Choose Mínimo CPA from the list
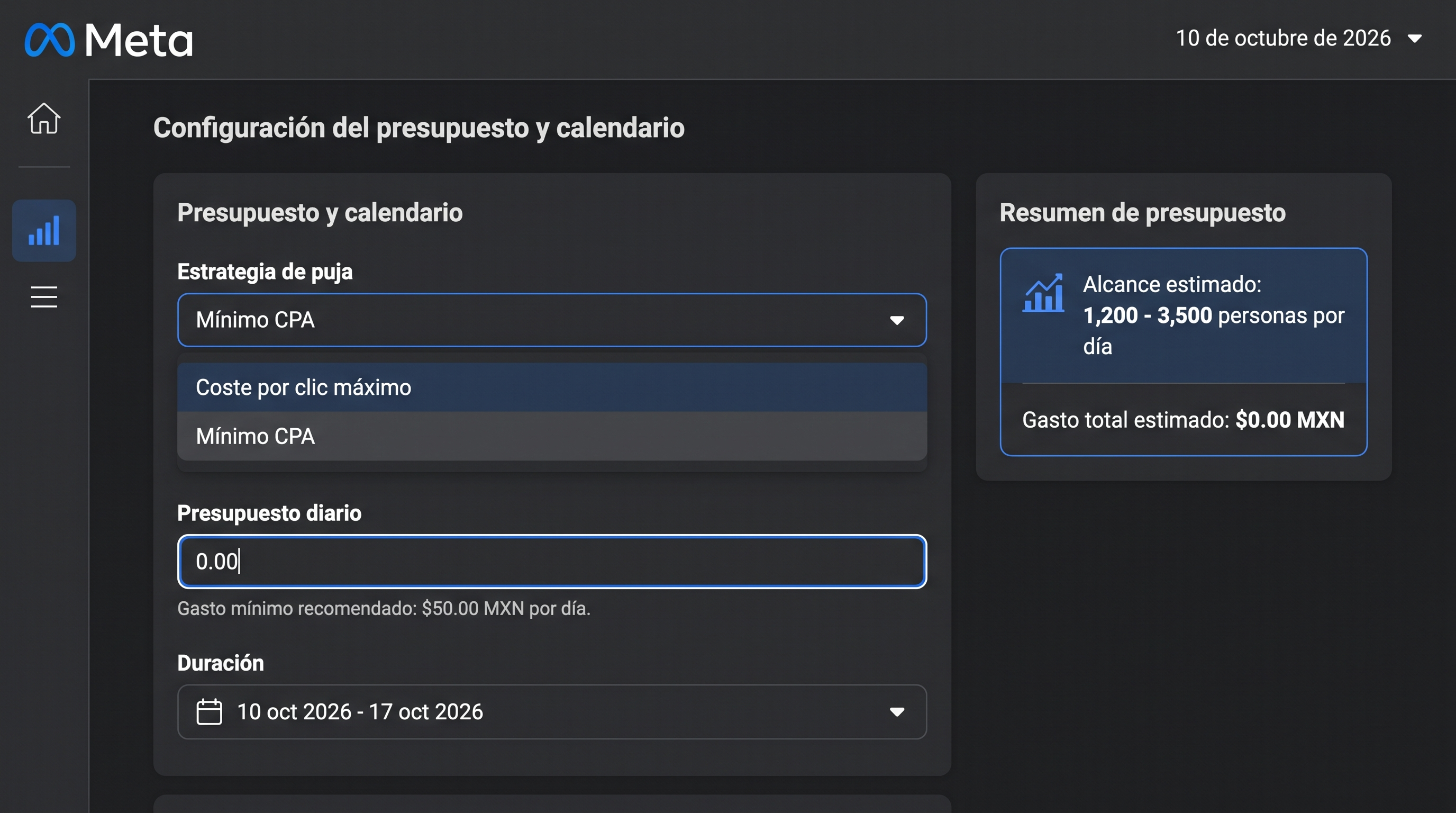Screen dimensions: 1456x813 point(552,436)
